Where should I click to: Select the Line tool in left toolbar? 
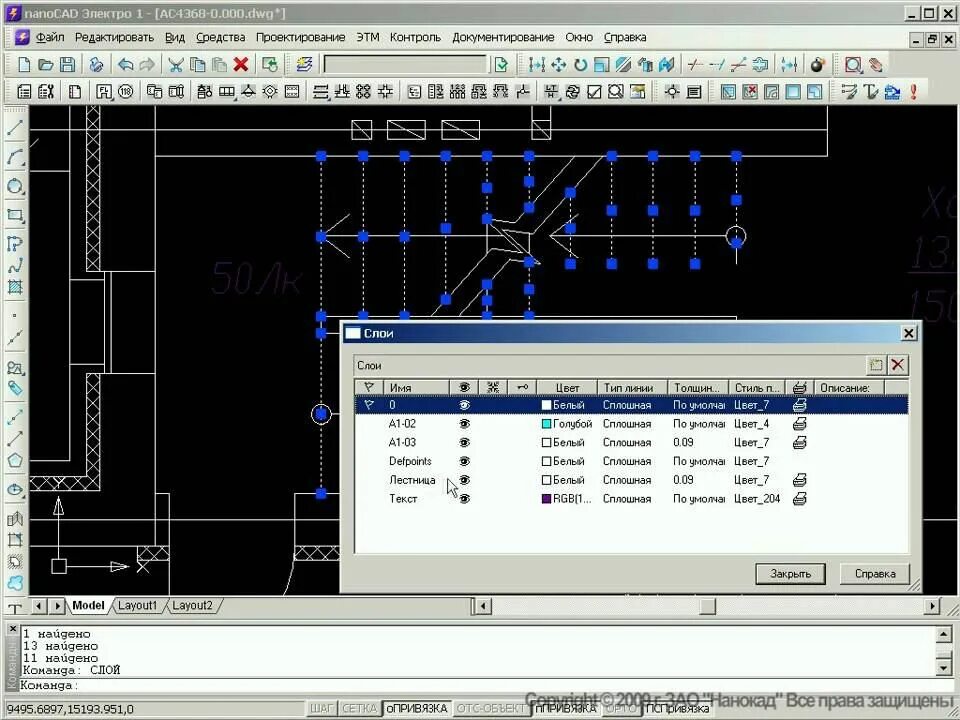pyautogui.click(x=15, y=127)
